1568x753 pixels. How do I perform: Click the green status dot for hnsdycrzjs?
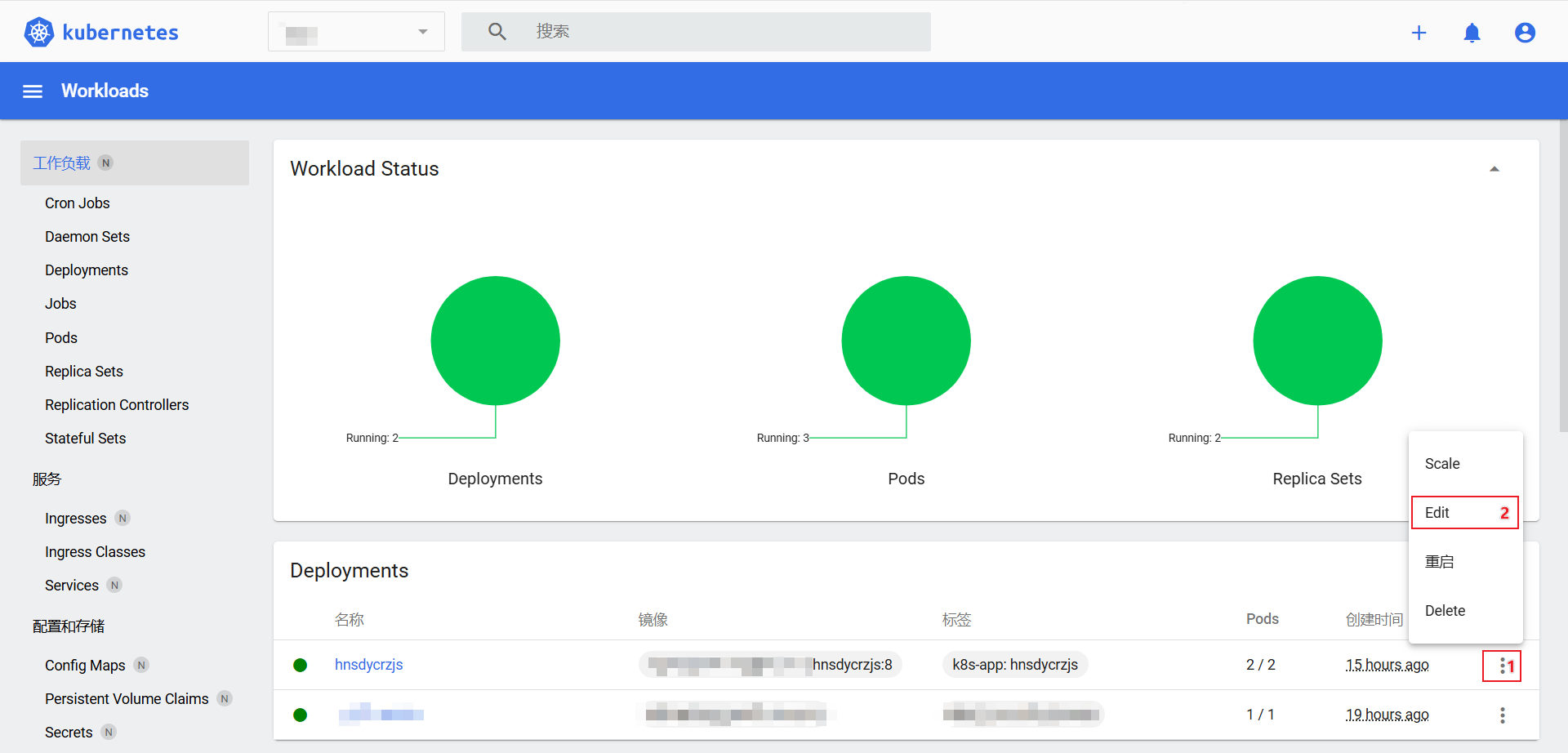coord(300,665)
